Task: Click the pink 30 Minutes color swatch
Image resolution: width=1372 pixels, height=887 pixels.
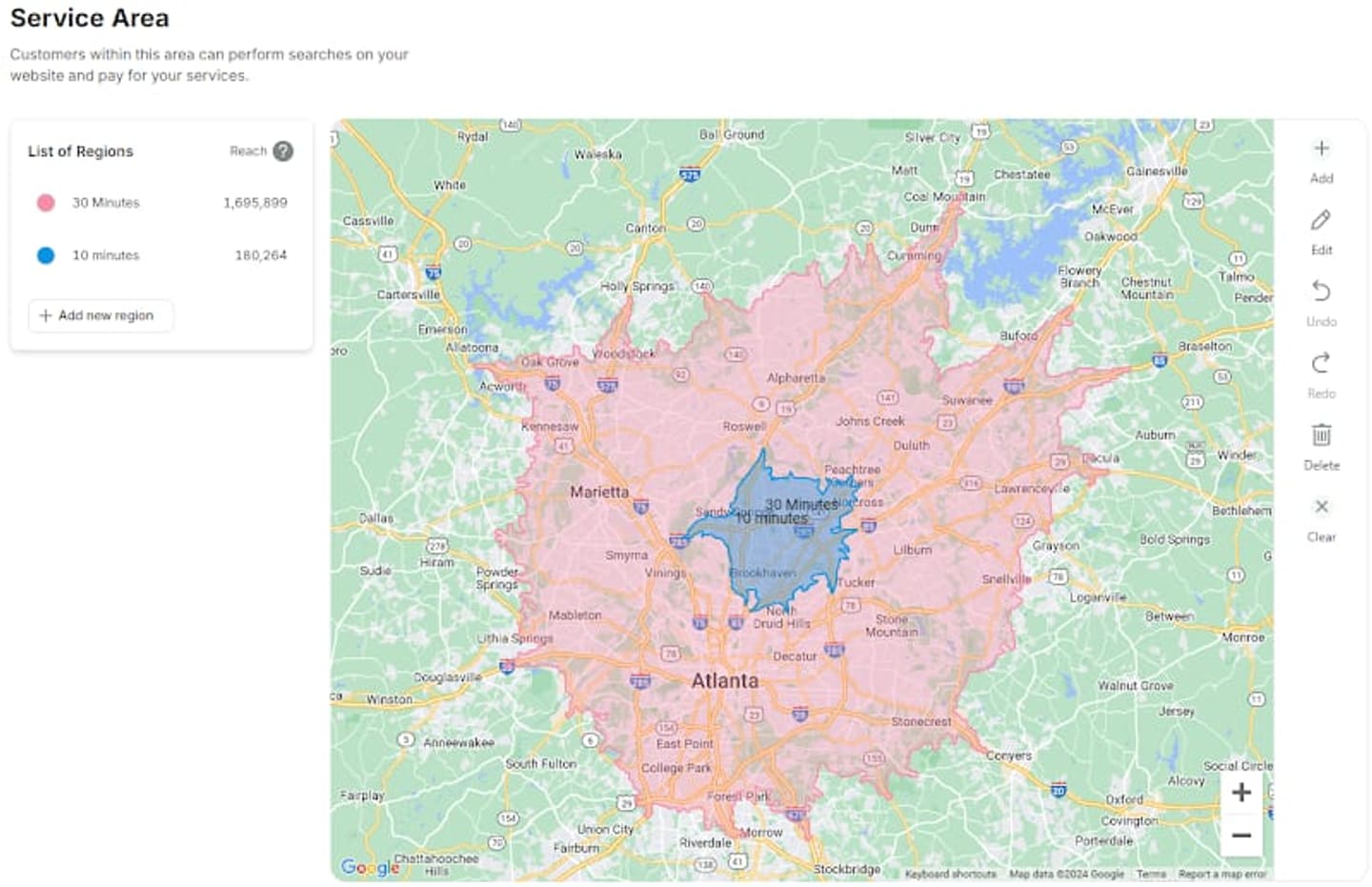Action: pos(46,203)
